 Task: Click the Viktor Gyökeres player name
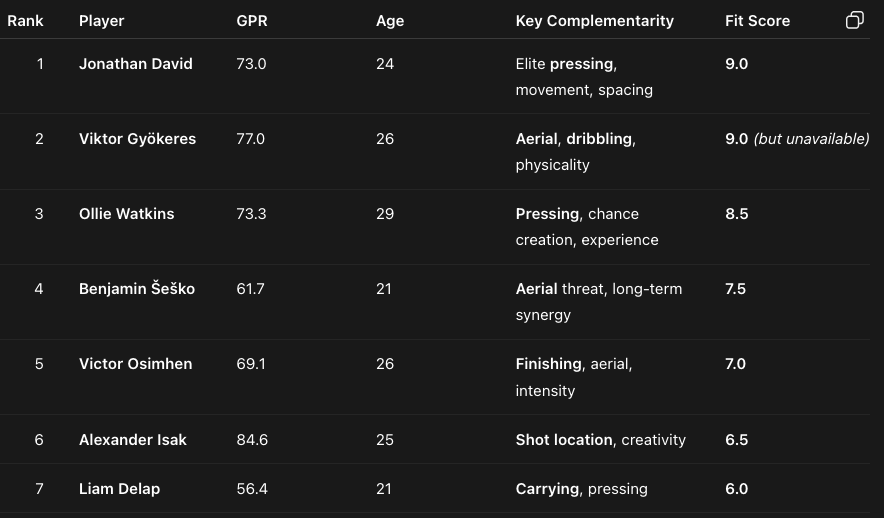point(138,139)
